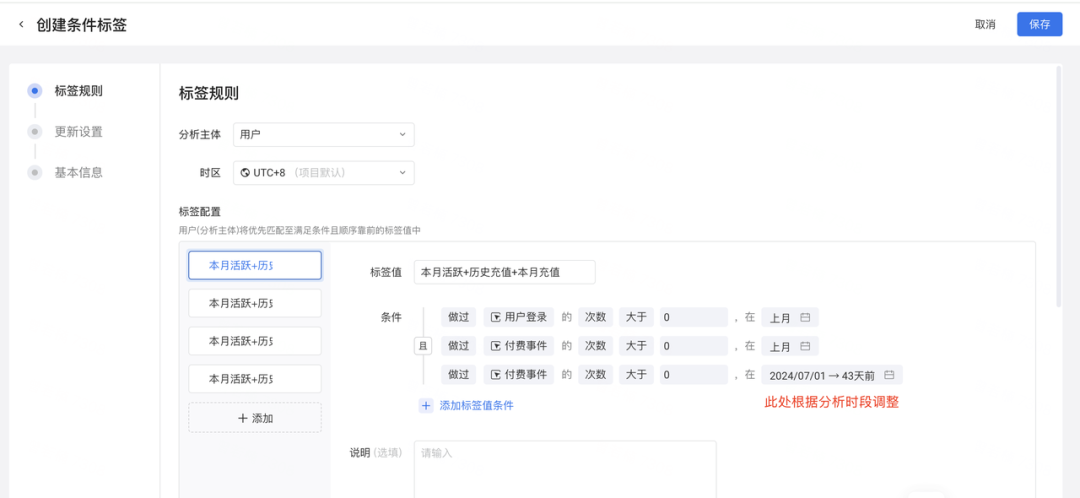The width and height of the screenshot is (1080, 498).
Task: Open the 付费事件 selector in the 2024/07/01 row
Action: pyautogui.click(x=519, y=375)
